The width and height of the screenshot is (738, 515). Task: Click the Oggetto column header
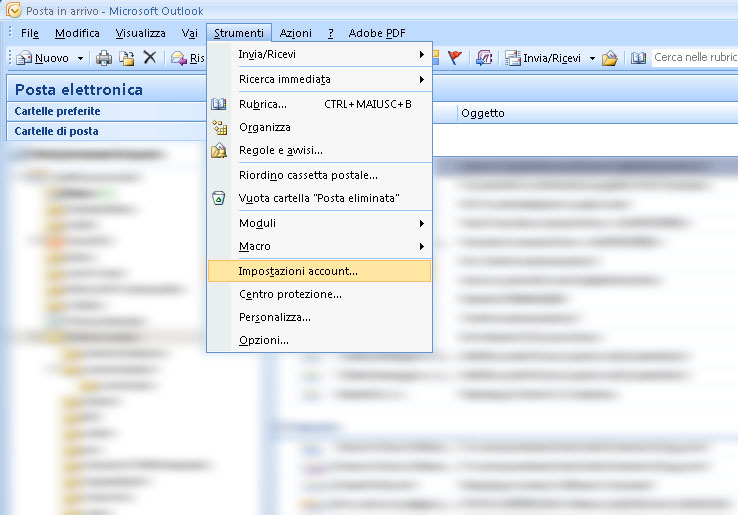coord(483,113)
